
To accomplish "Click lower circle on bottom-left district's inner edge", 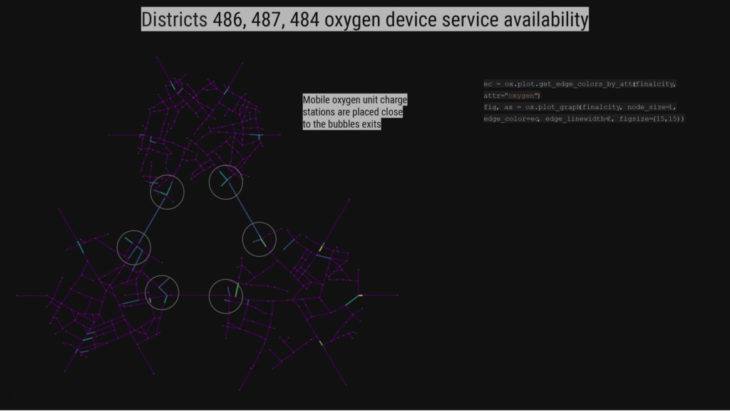I will point(162,292).
